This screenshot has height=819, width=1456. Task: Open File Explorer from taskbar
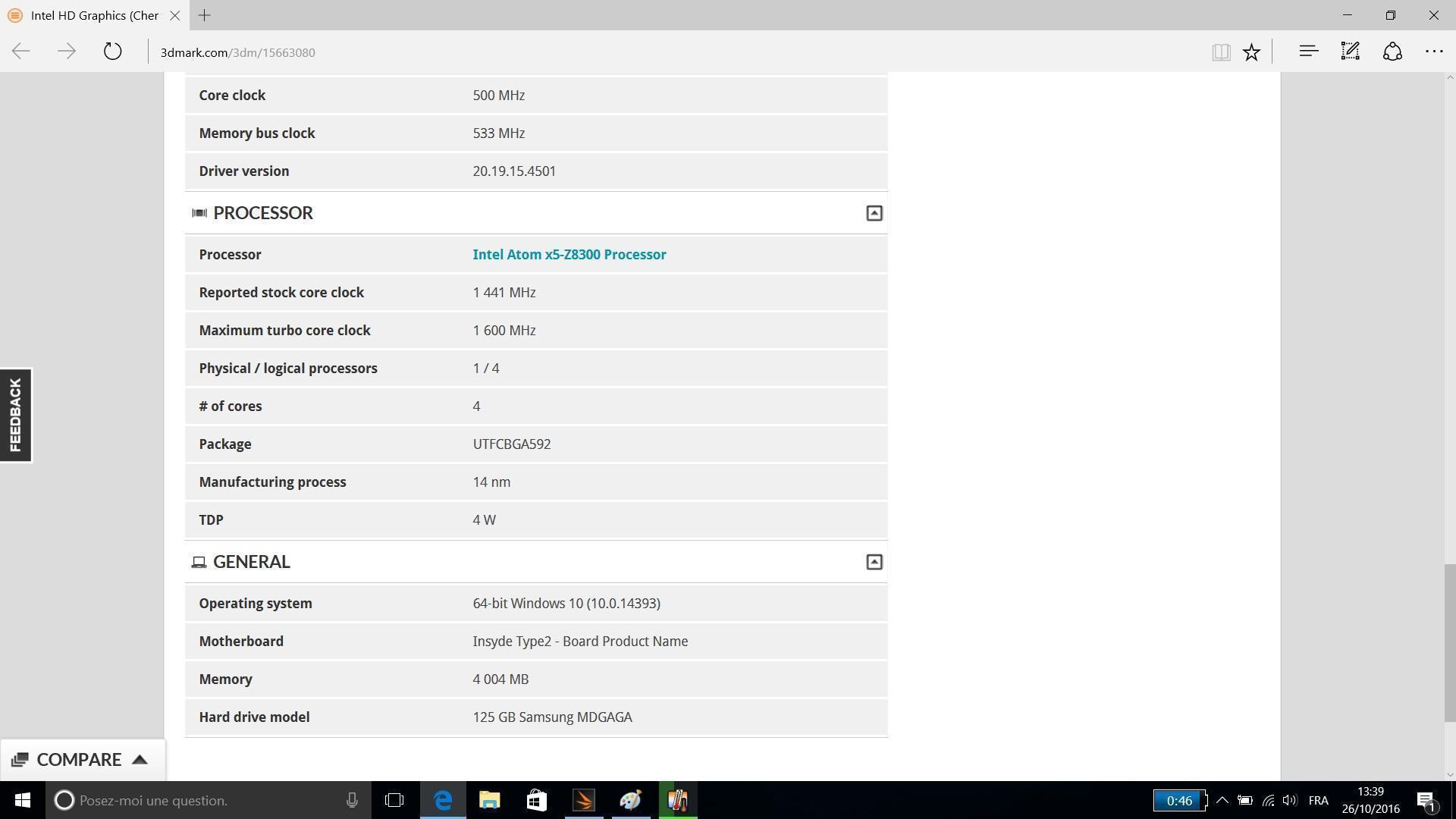[489, 800]
